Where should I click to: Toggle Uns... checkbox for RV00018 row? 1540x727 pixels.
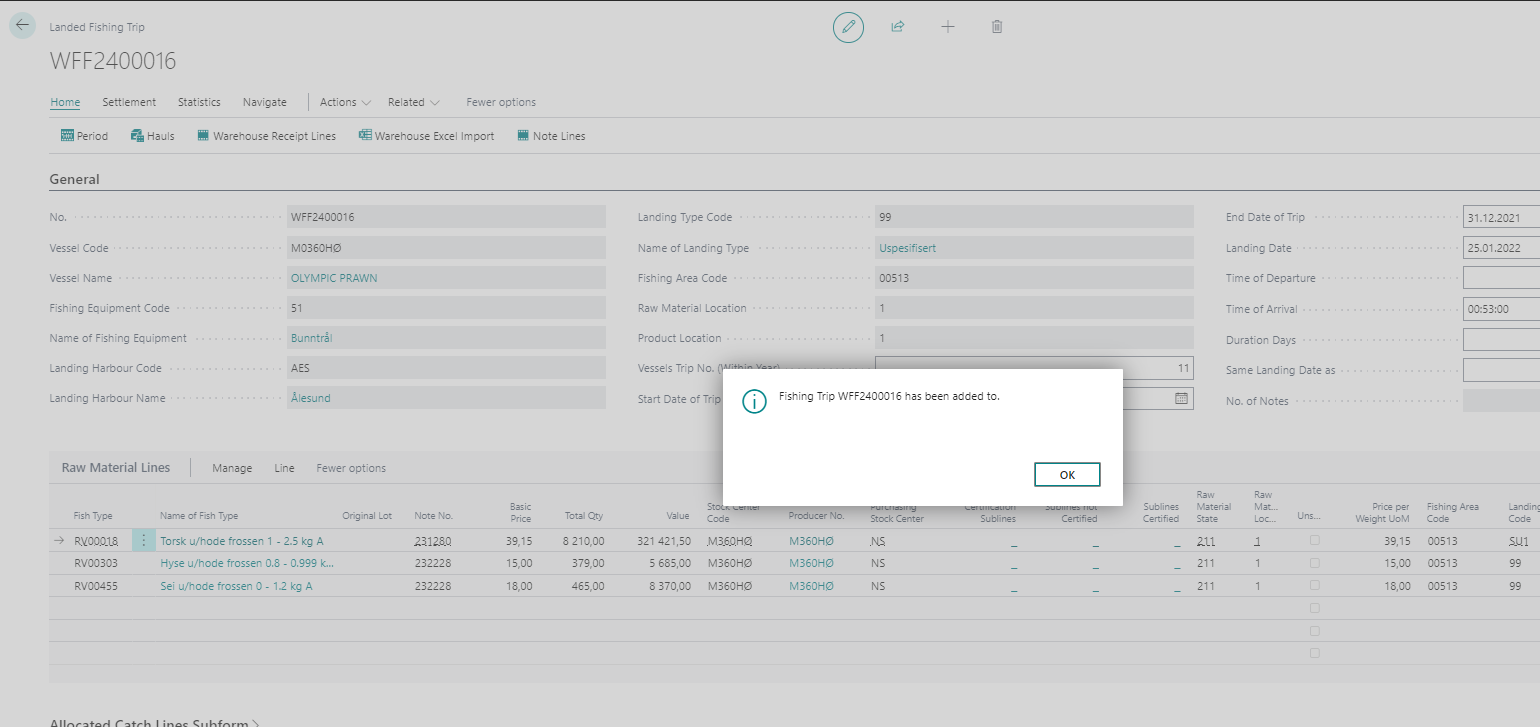1314,541
